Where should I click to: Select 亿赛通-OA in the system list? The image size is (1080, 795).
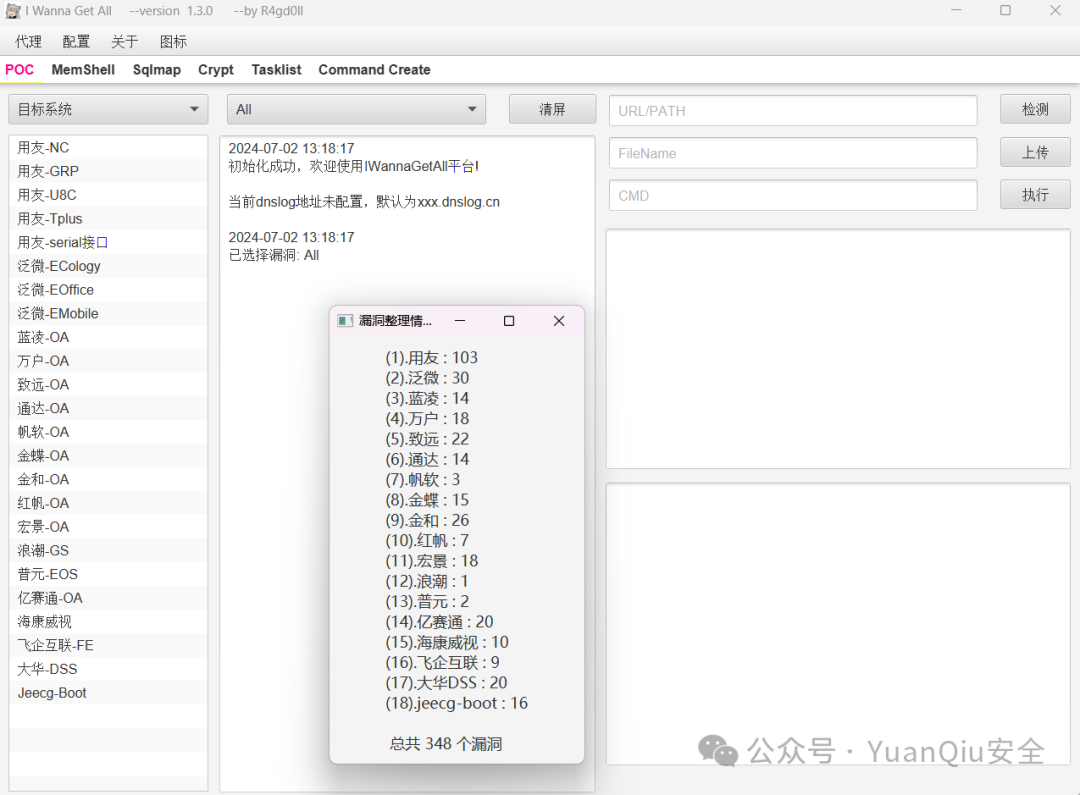pyautogui.click(x=108, y=598)
